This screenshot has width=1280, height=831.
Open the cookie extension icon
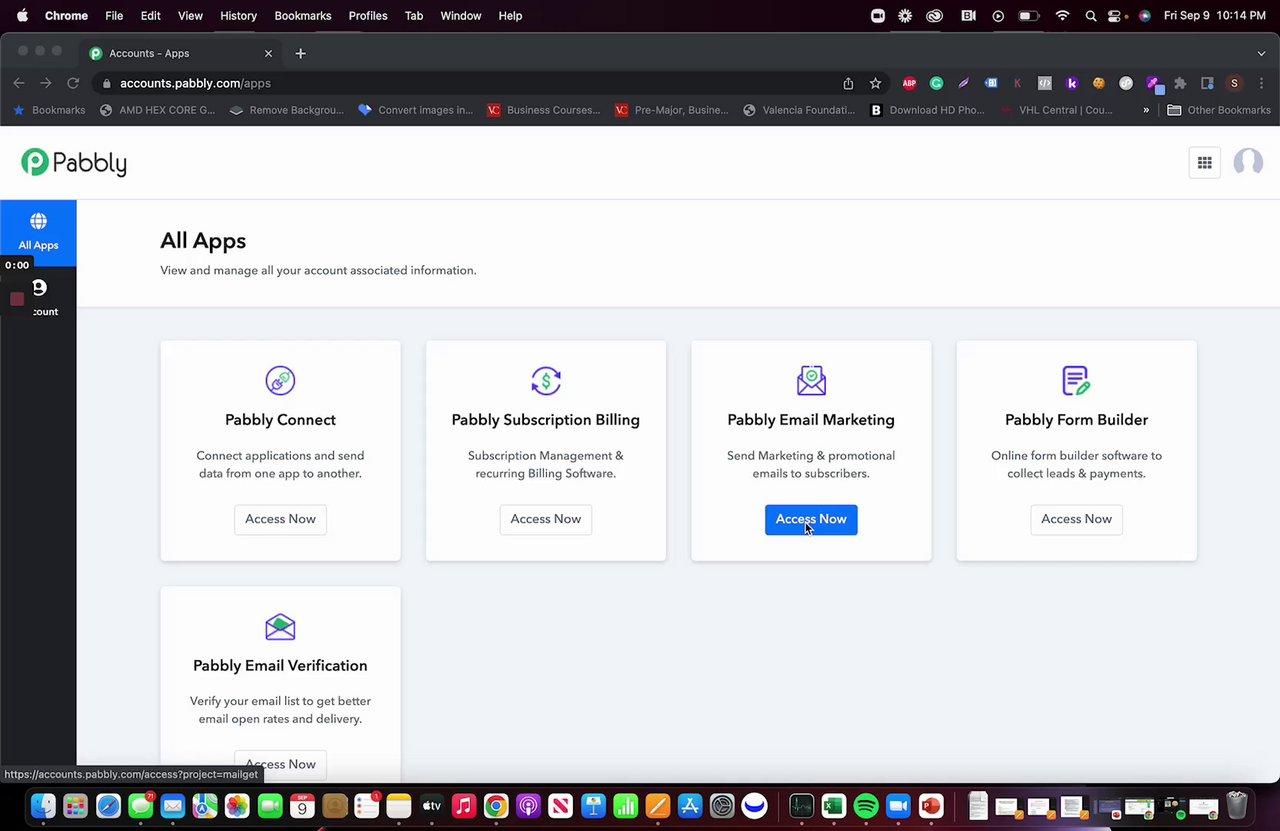(x=1099, y=84)
